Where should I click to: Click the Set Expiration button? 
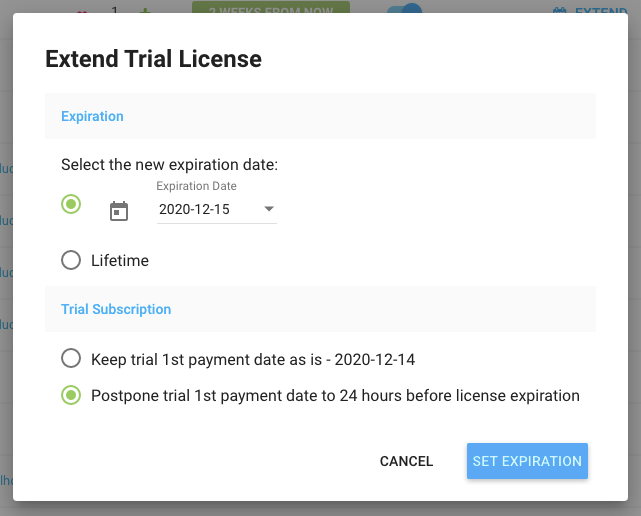click(527, 461)
